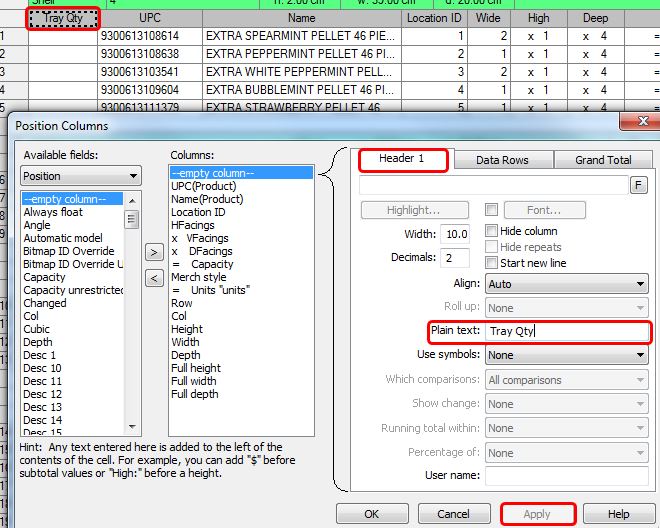Click UPC cell 9300613108614
The width and height of the screenshot is (660, 528).
[x=150, y=36]
